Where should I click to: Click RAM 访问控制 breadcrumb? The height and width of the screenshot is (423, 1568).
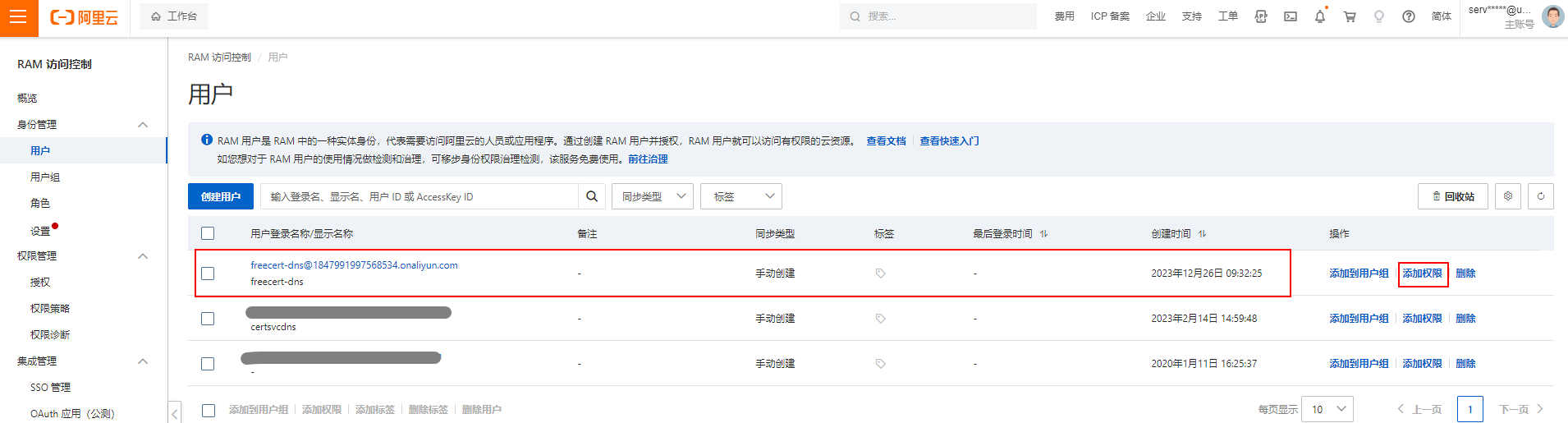coord(219,57)
